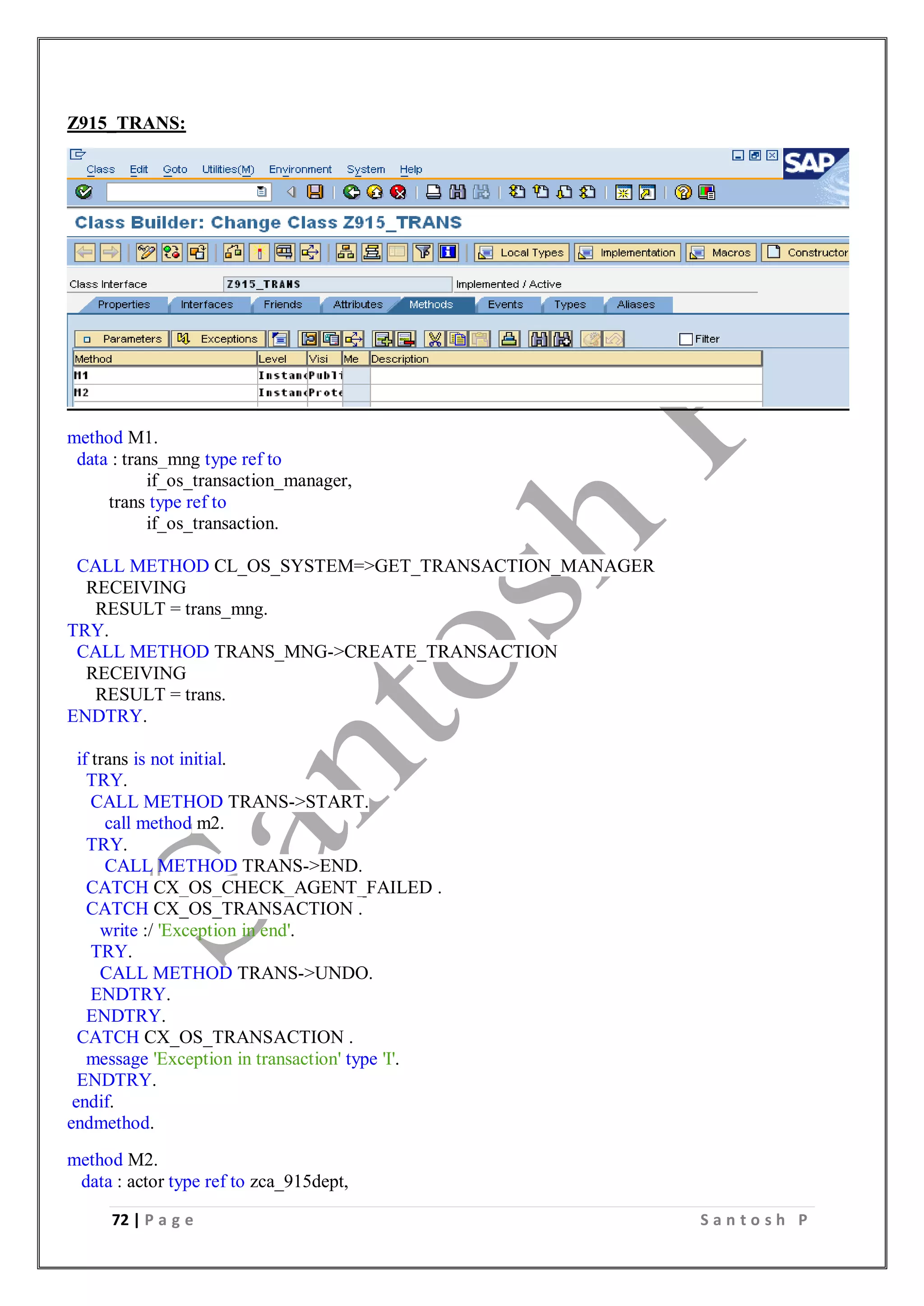The height and width of the screenshot is (1306, 924).
Task: Click the Find binoculars icon in standard toolbar
Action: [457, 192]
